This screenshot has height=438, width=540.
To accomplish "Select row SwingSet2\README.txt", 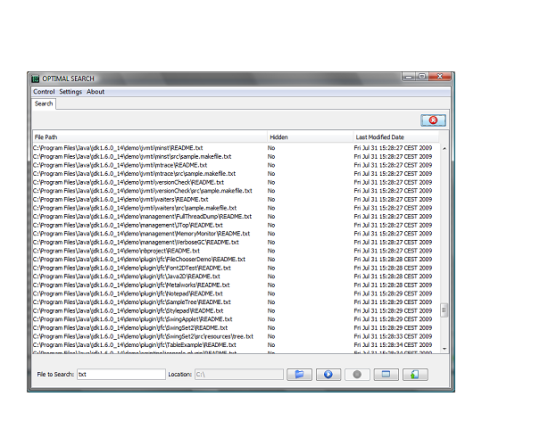I will point(236,328).
